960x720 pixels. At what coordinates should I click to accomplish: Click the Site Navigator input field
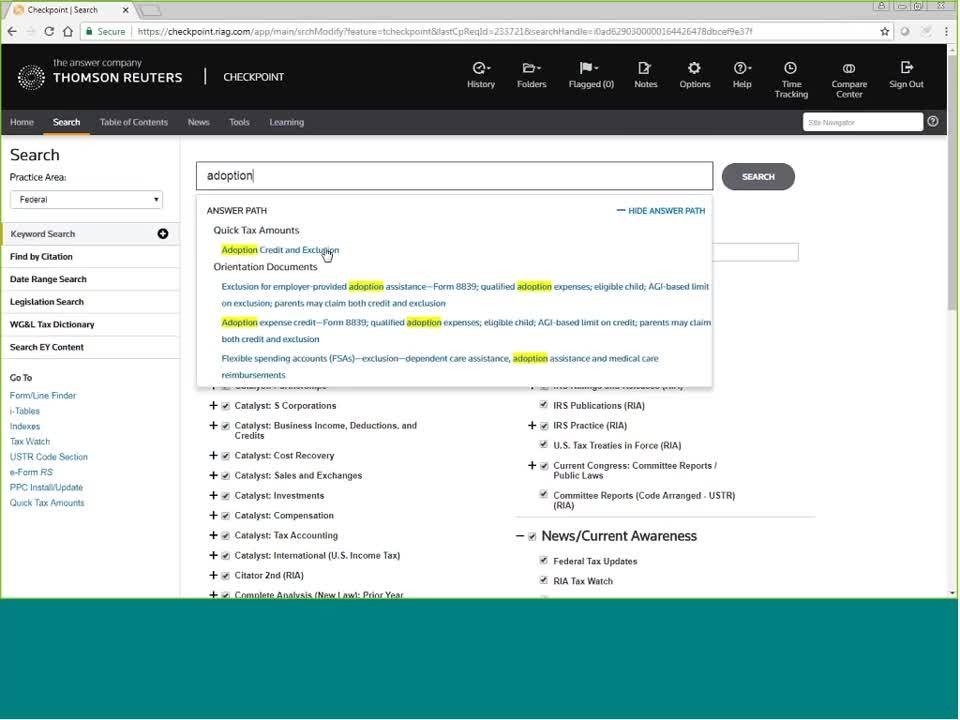point(862,122)
